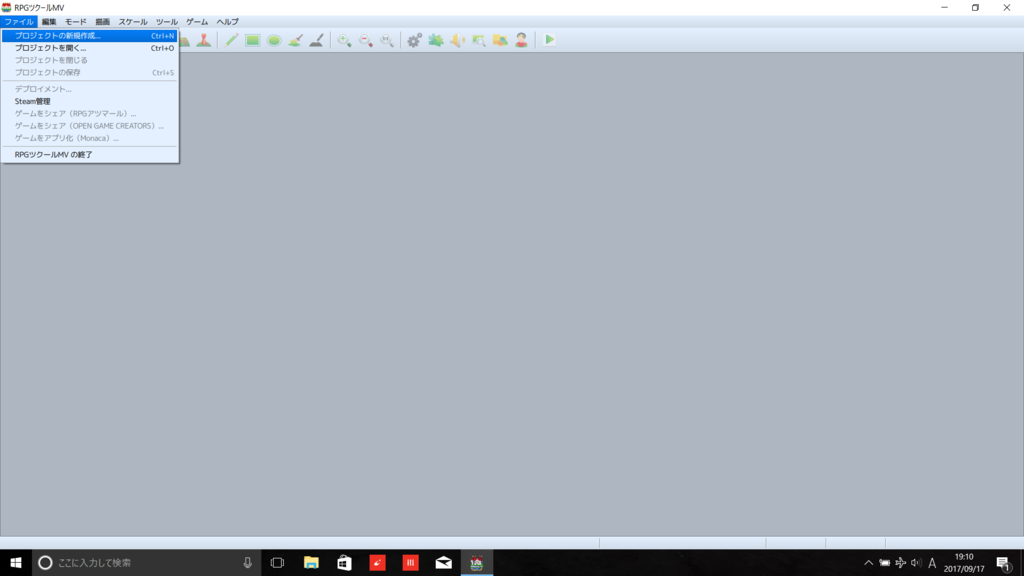Select the Flood Fill tool
This screenshot has height=576, width=1024.
295,40
